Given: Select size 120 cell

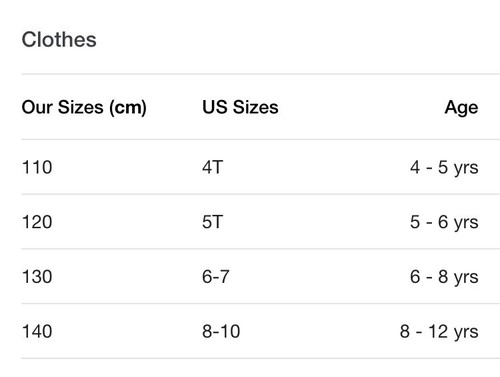Looking at the screenshot, I should pos(37,222).
